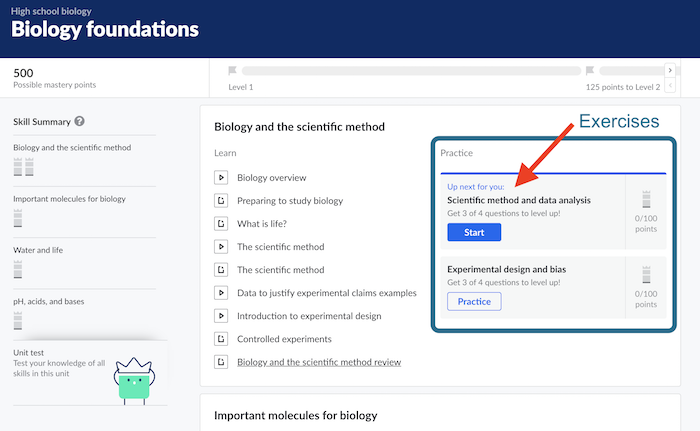700x431 pixels.
Task: Click the article icon next to What is life?
Action: coord(221,224)
